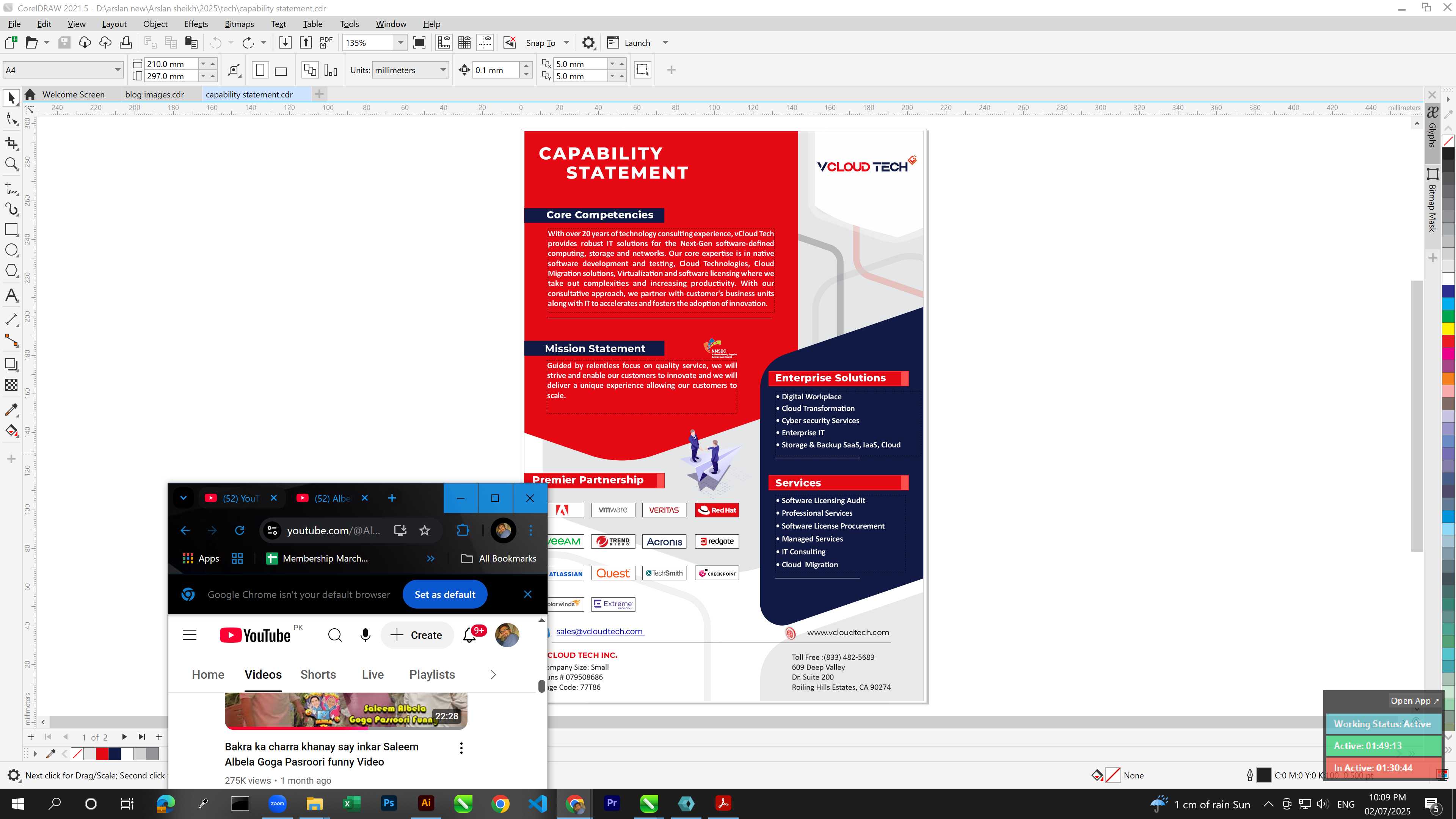Click the nudge distance 0.1 mm field

(x=495, y=70)
